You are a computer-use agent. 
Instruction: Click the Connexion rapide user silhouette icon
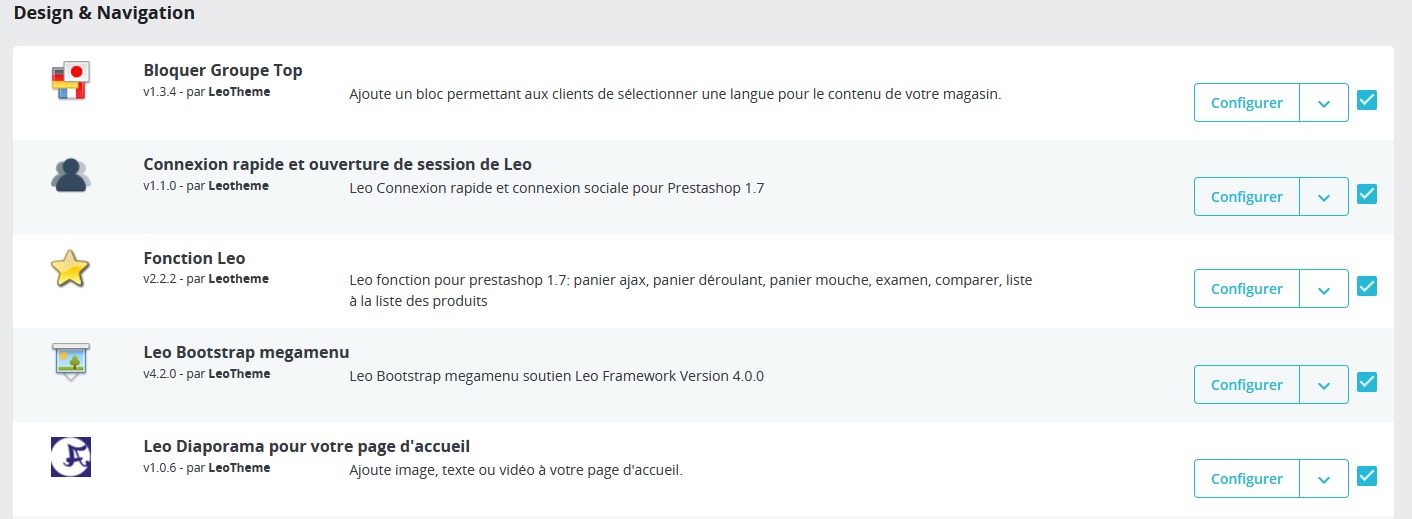pos(70,175)
